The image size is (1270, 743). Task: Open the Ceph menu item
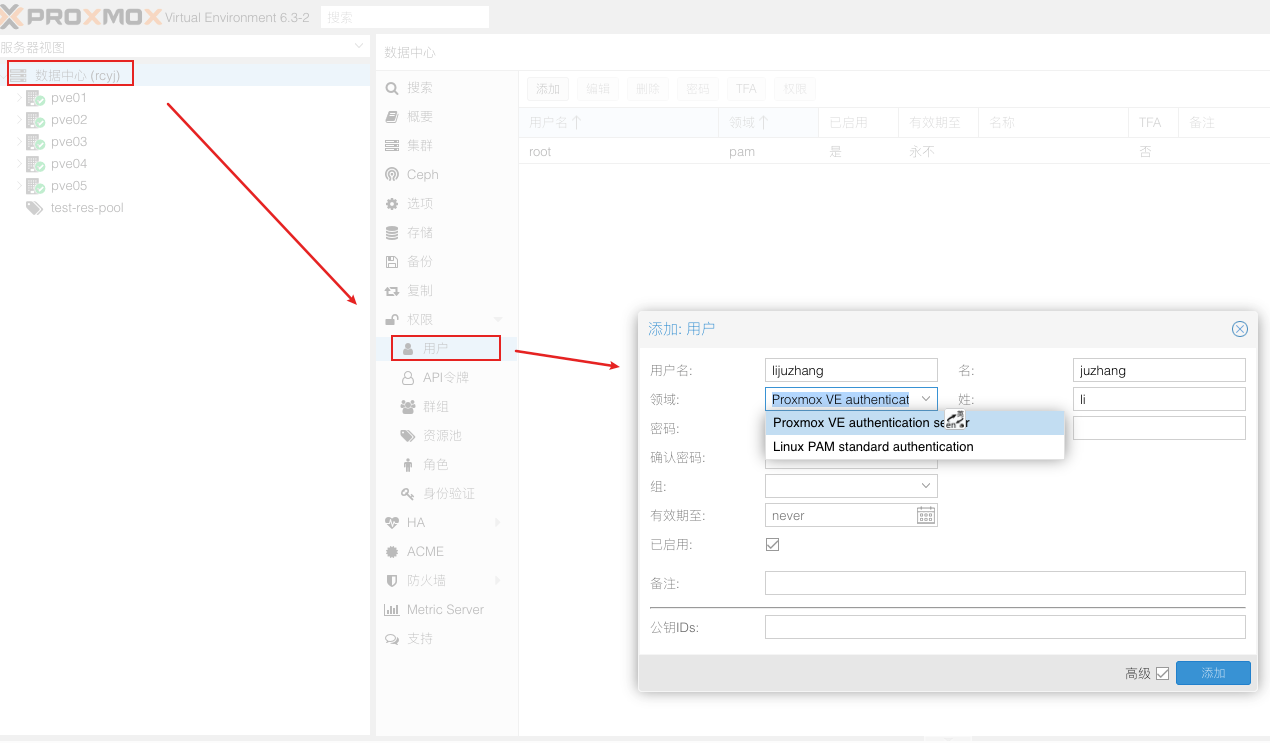coord(446,175)
